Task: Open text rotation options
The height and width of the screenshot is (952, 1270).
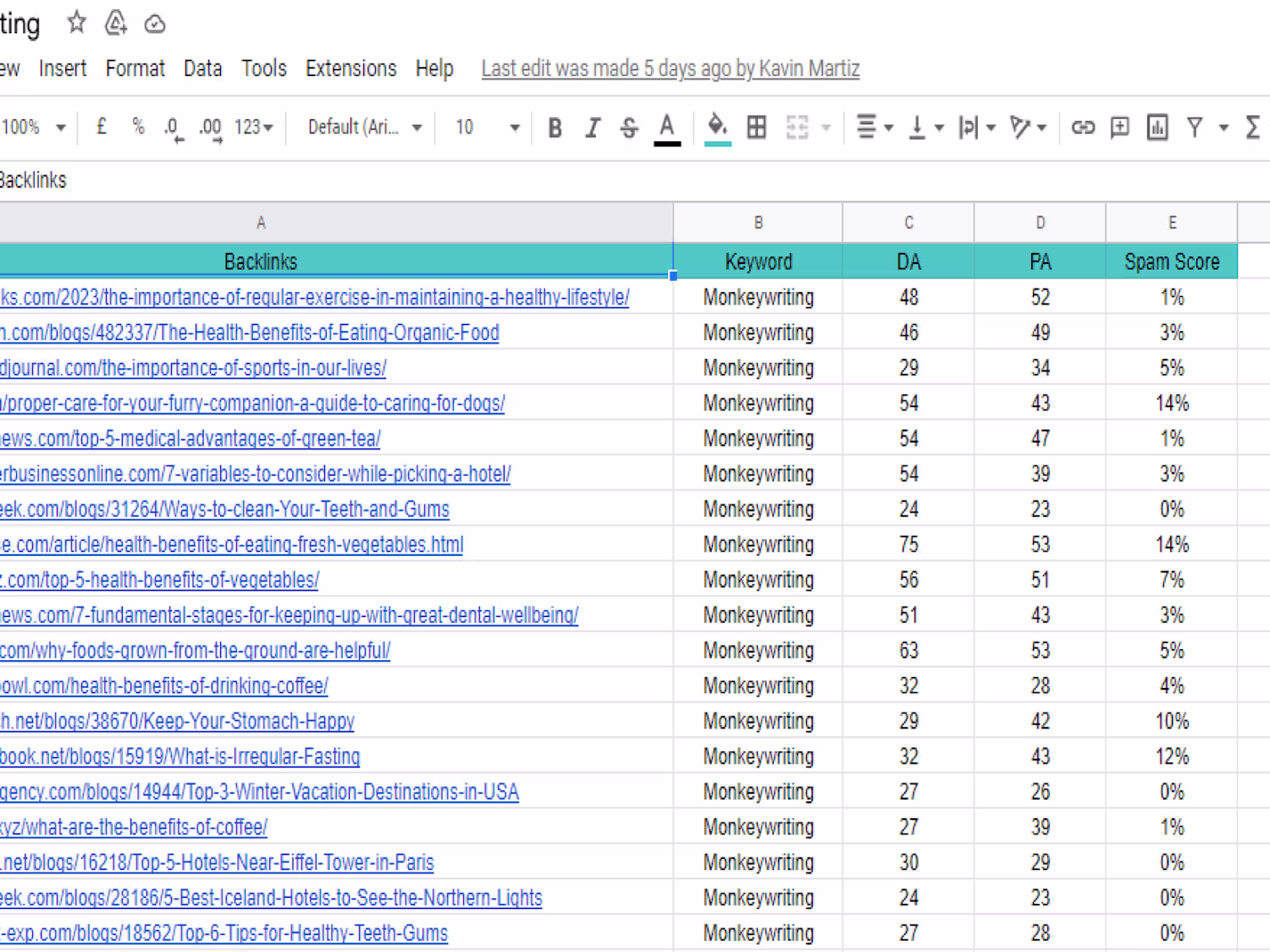Action: tap(1028, 128)
